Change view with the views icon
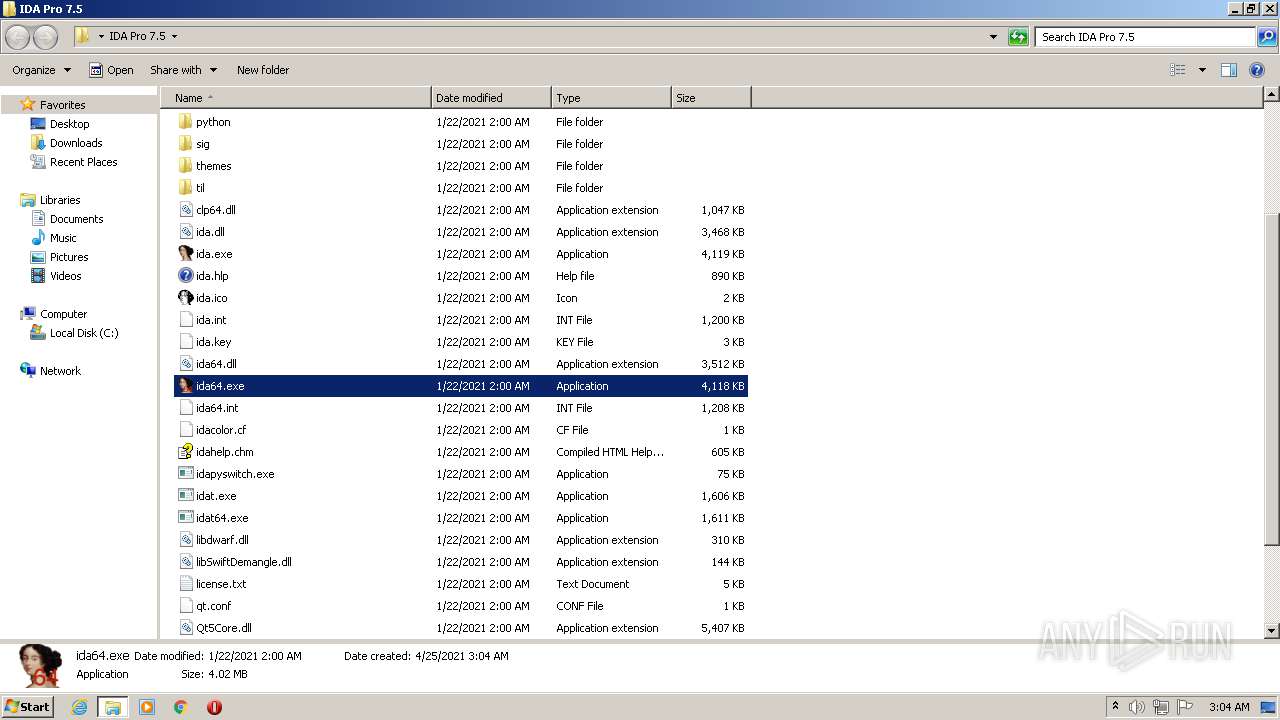Image resolution: width=1280 pixels, height=720 pixels. [x=1178, y=70]
